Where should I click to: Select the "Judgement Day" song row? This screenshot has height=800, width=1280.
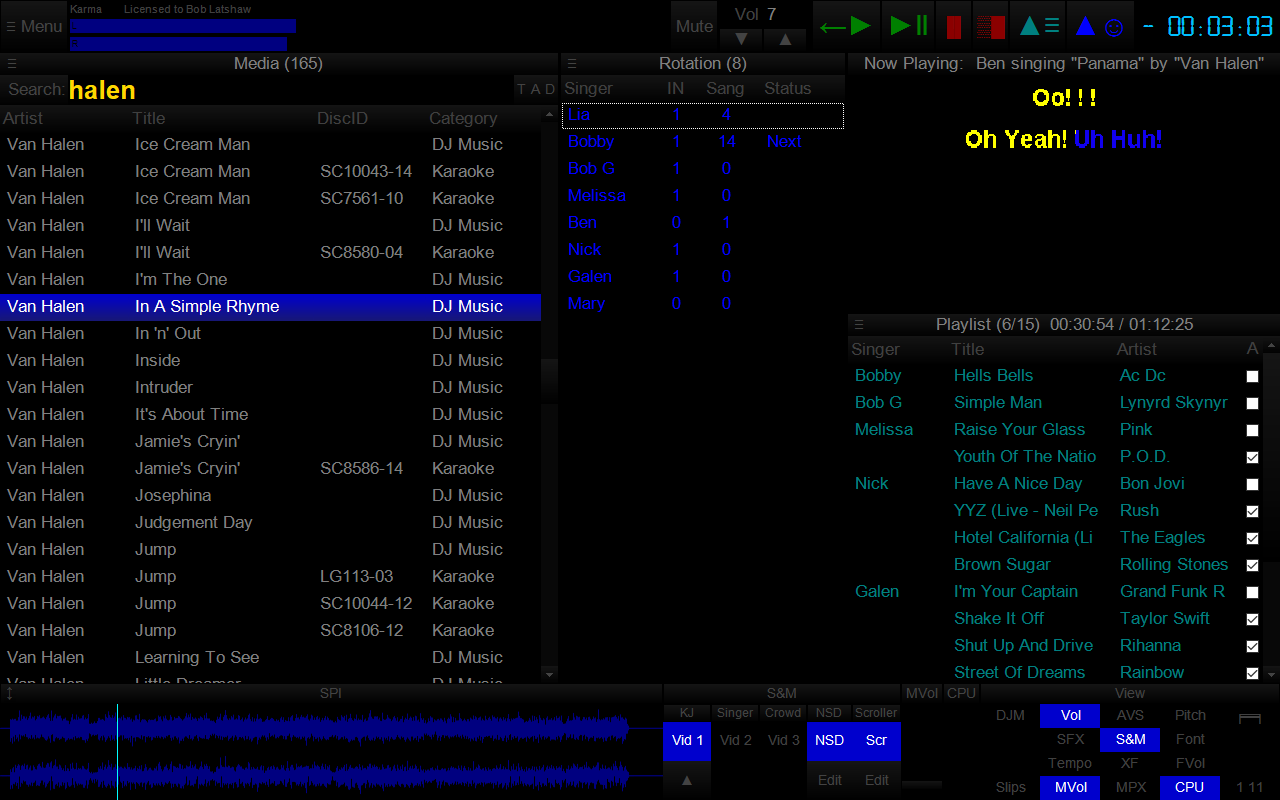pos(270,523)
